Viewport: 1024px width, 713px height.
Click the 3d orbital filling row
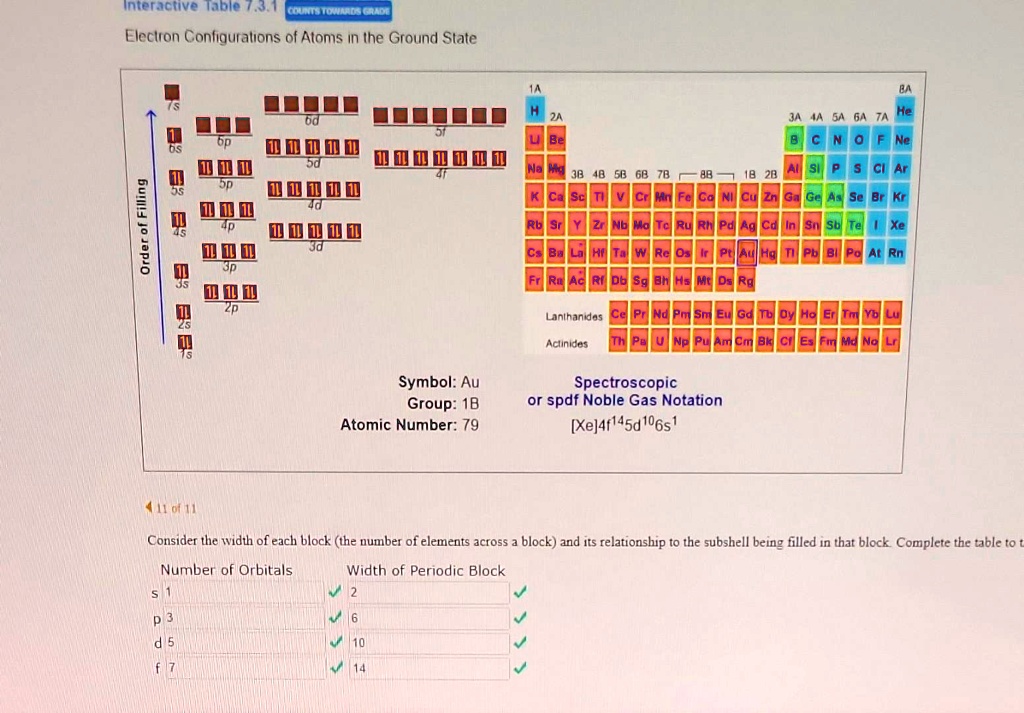tap(313, 231)
